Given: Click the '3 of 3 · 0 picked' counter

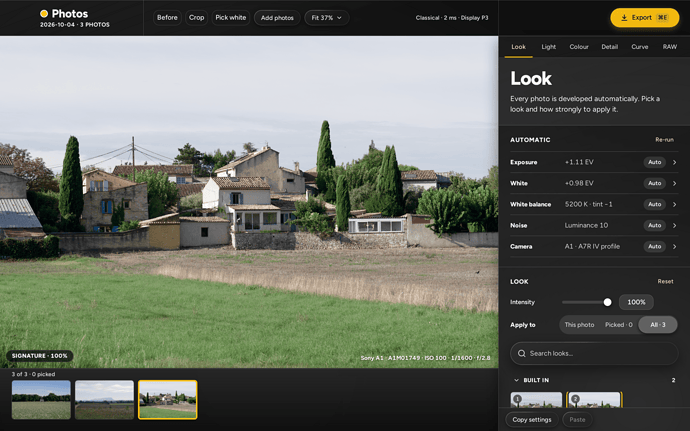Looking at the screenshot, I should 33,374.
